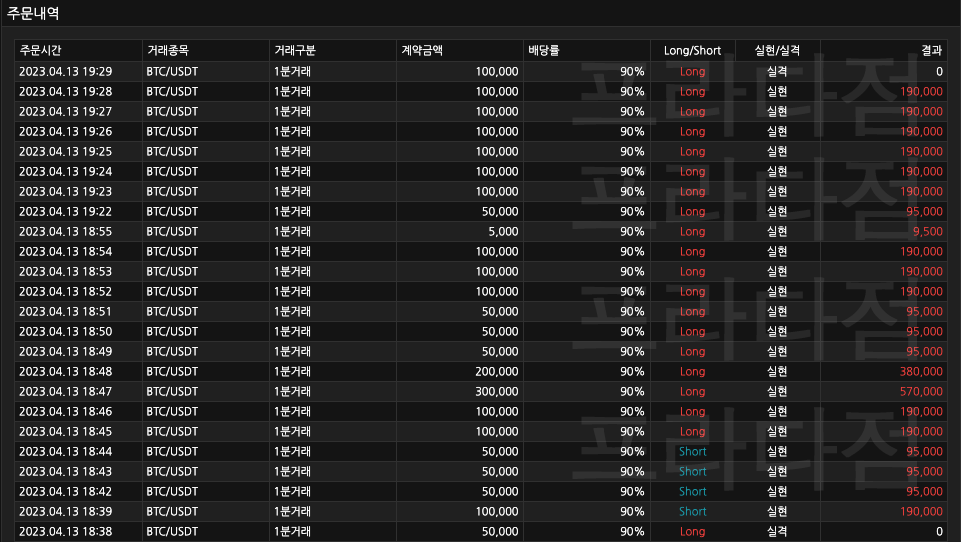This screenshot has width=961, height=542.
Task: Click 실격 status in the 19:29 row
Action: coord(777,71)
